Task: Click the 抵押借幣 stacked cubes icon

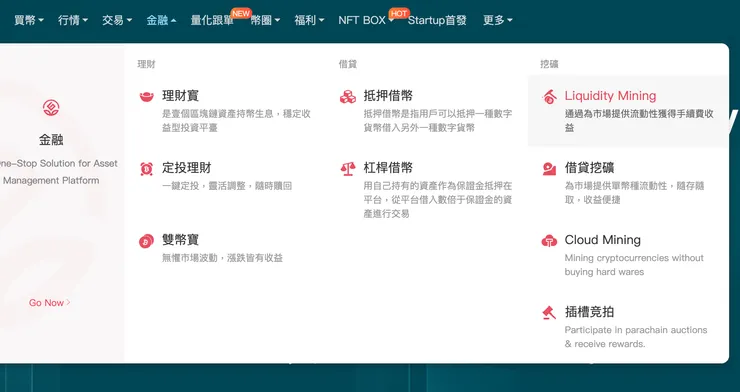Action: tap(348, 97)
